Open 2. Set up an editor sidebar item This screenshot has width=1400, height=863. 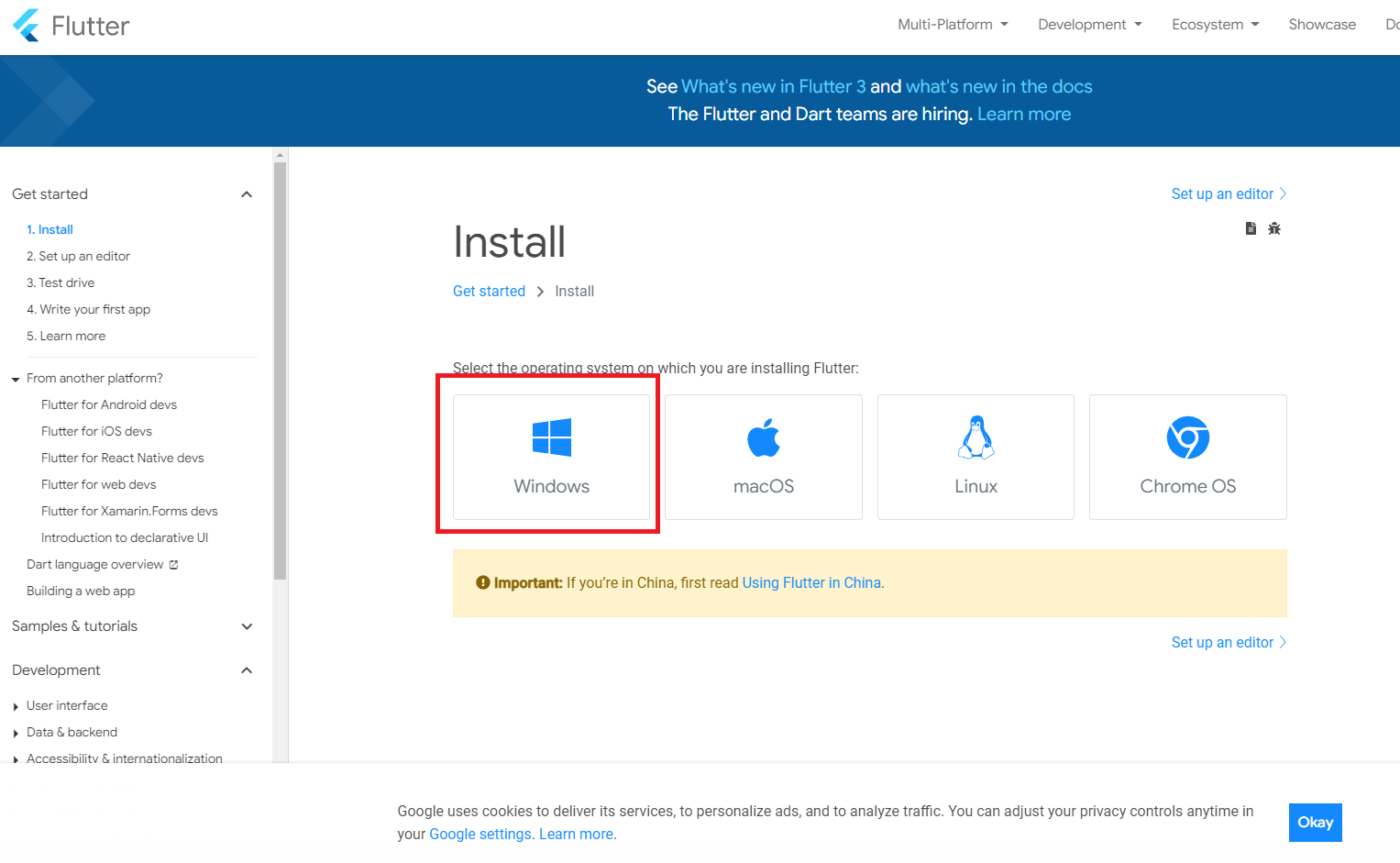tap(78, 256)
